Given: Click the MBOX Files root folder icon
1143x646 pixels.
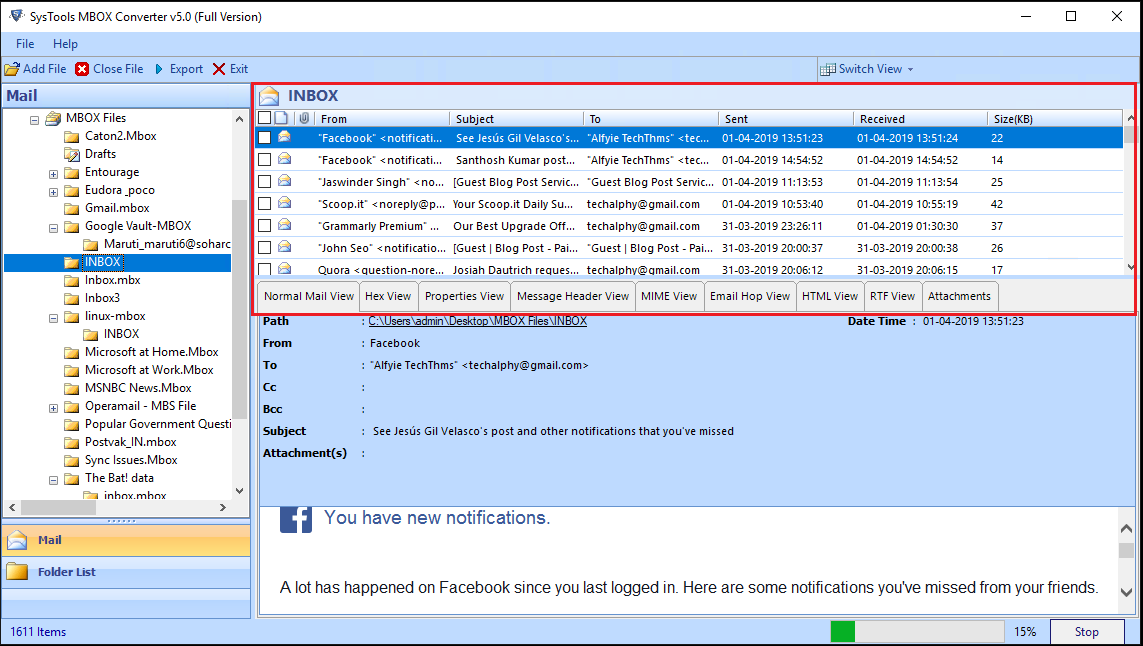Looking at the screenshot, I should (53, 118).
